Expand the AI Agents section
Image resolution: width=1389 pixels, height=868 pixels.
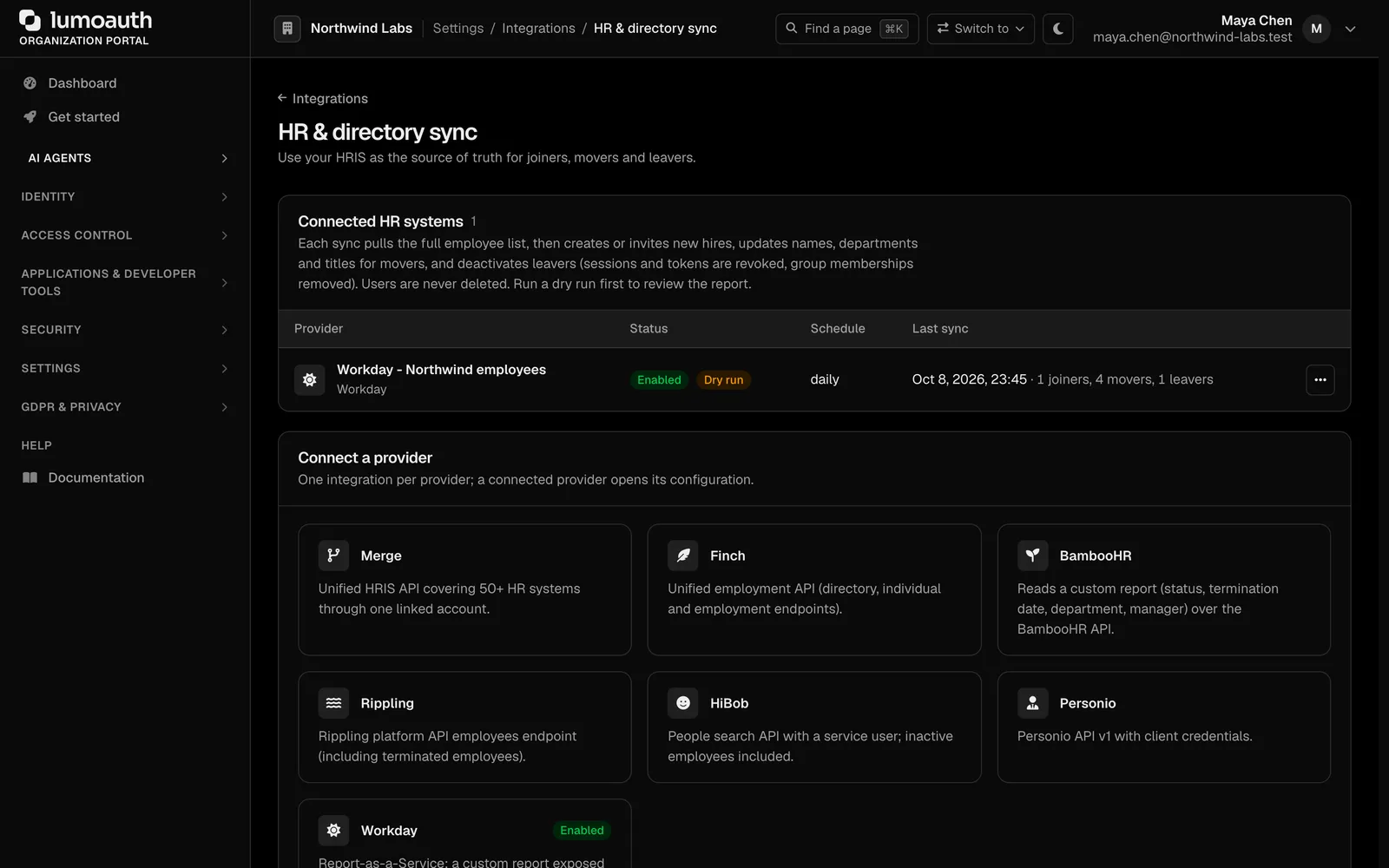[x=125, y=158]
